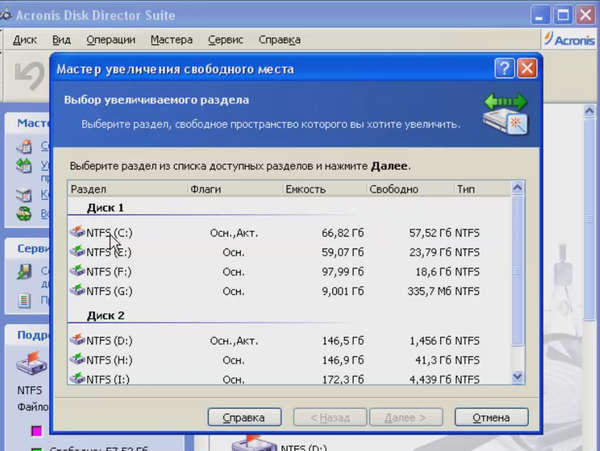
Task: Click the third wizard sidebar icon
Action: [24, 194]
